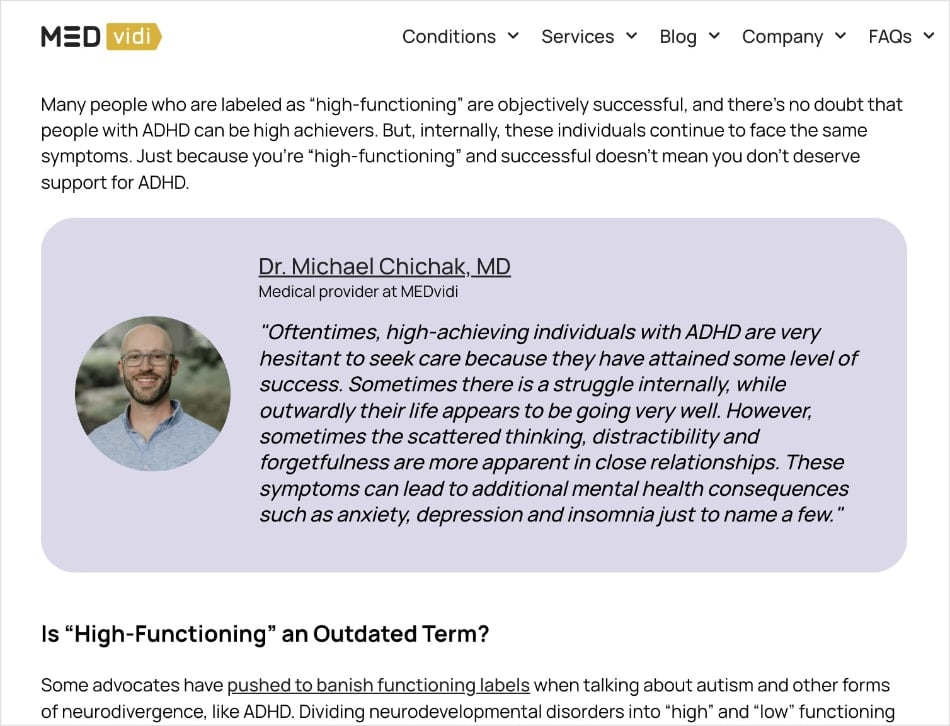The image size is (950, 726).
Task: Expand the FAQs navigation item
Action: 927,37
